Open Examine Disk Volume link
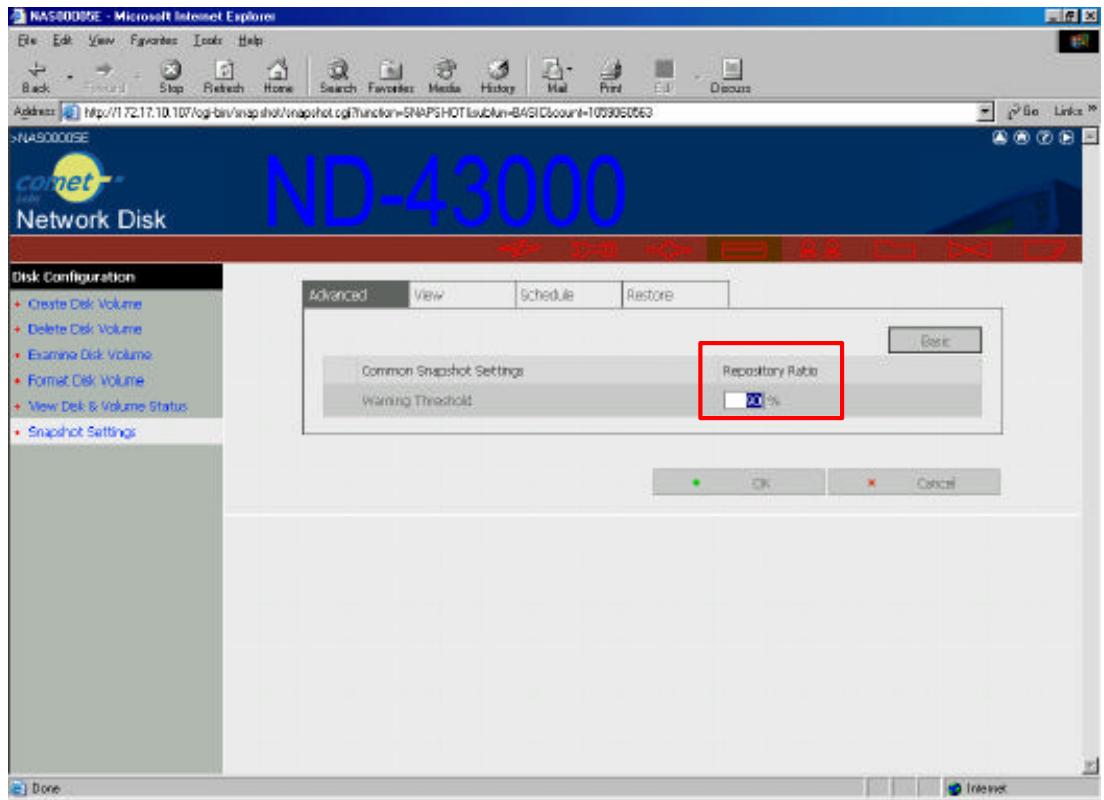 (89, 354)
